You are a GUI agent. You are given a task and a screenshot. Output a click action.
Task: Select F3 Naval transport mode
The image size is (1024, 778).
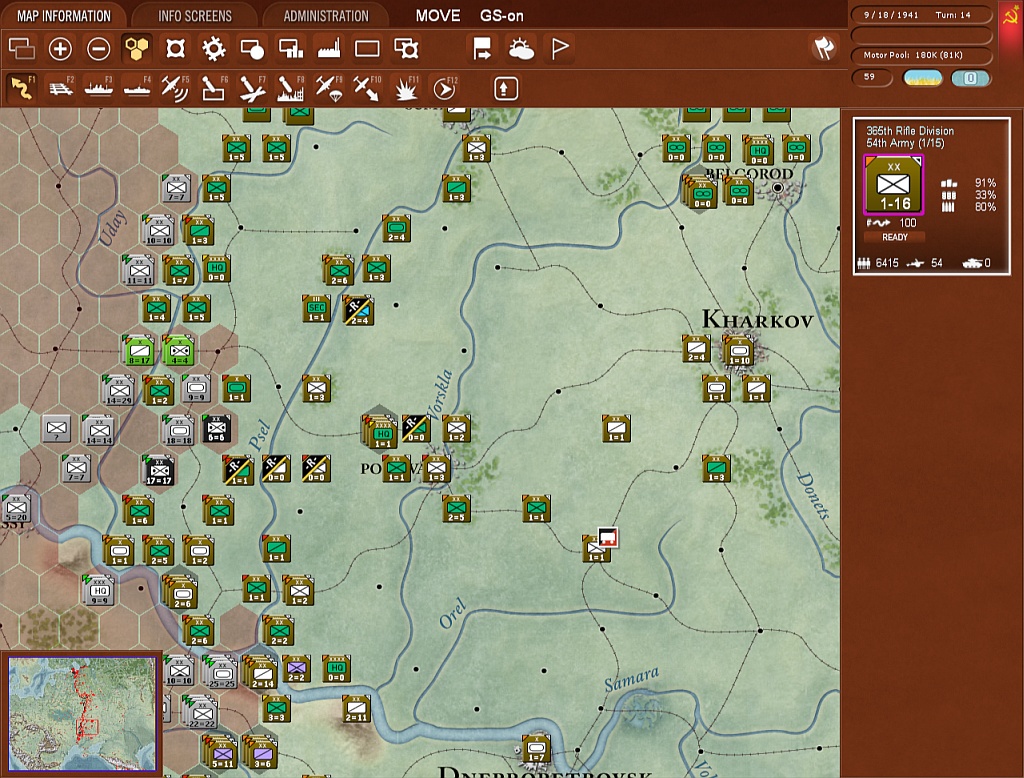99,88
